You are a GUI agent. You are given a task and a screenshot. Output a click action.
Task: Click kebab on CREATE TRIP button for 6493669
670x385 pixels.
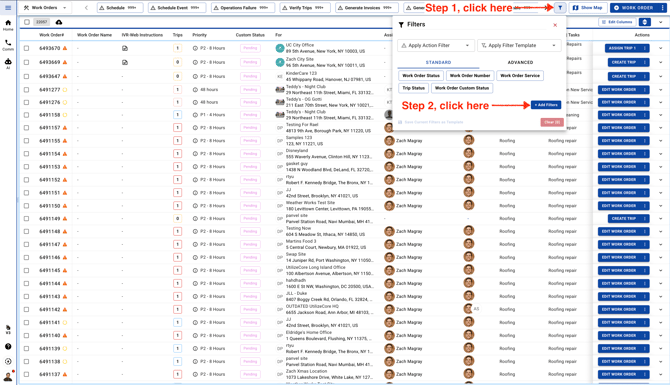click(x=644, y=62)
